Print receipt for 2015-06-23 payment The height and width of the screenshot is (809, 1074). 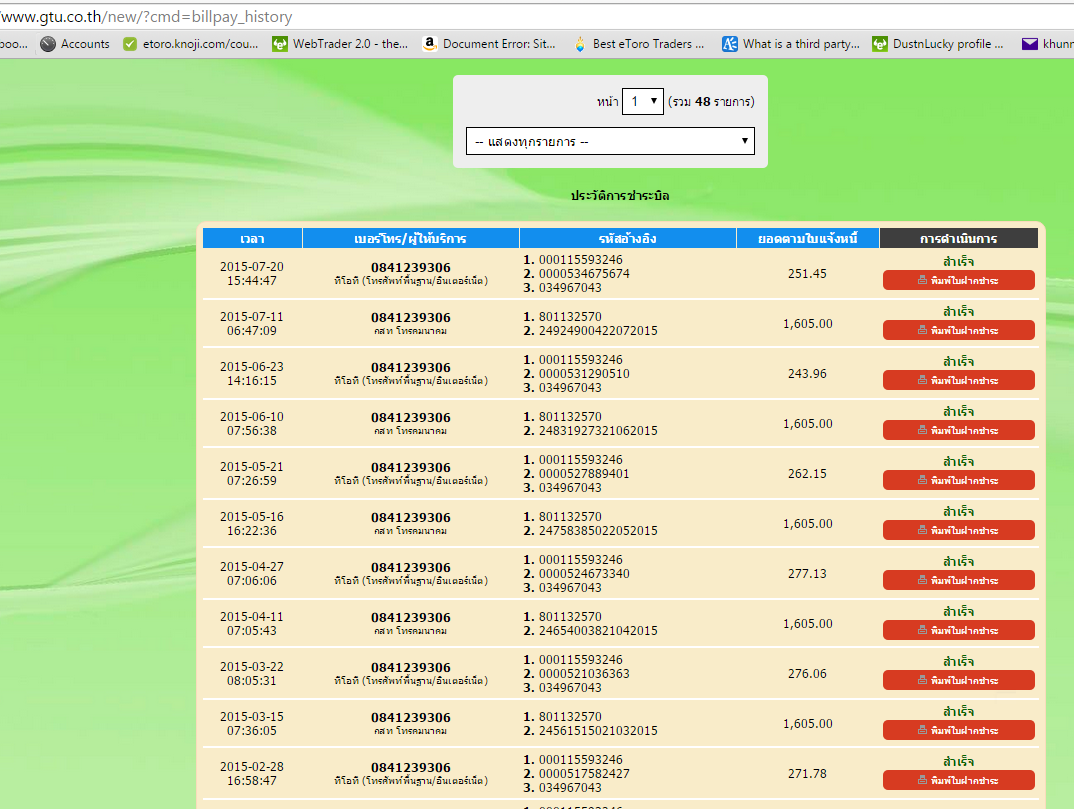pos(958,380)
